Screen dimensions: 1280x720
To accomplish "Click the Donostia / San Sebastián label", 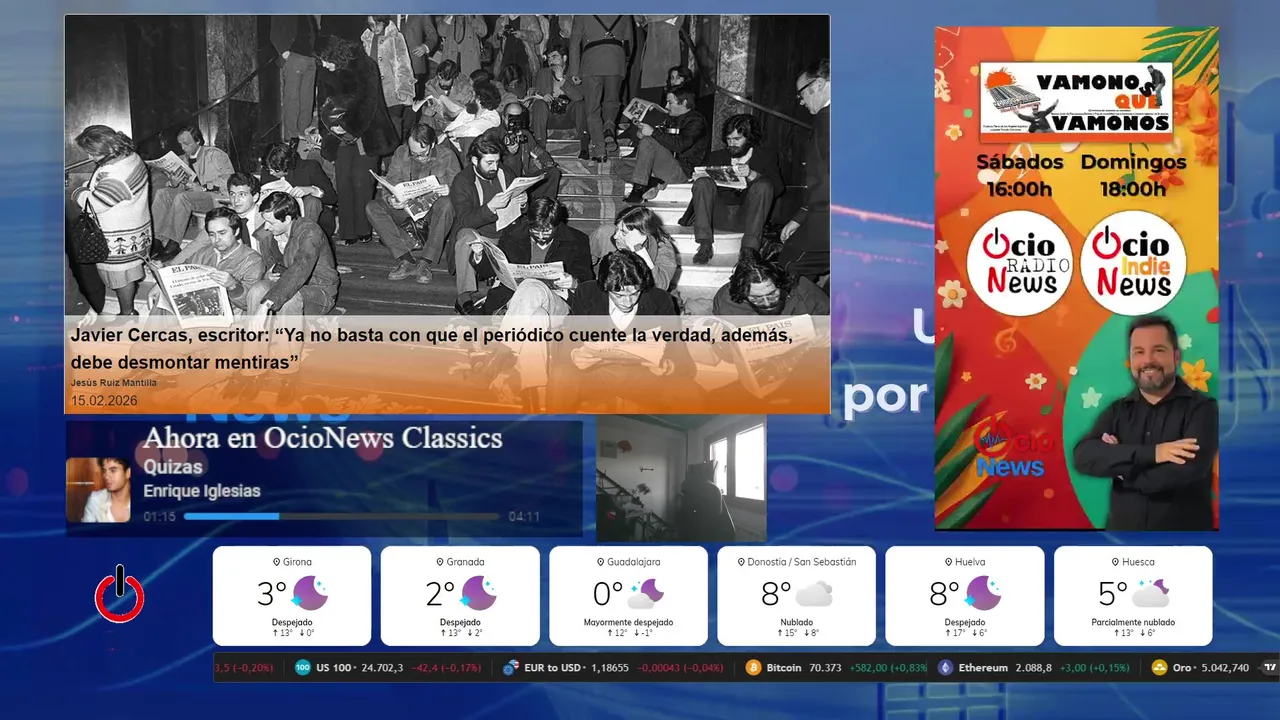I will 802,562.
